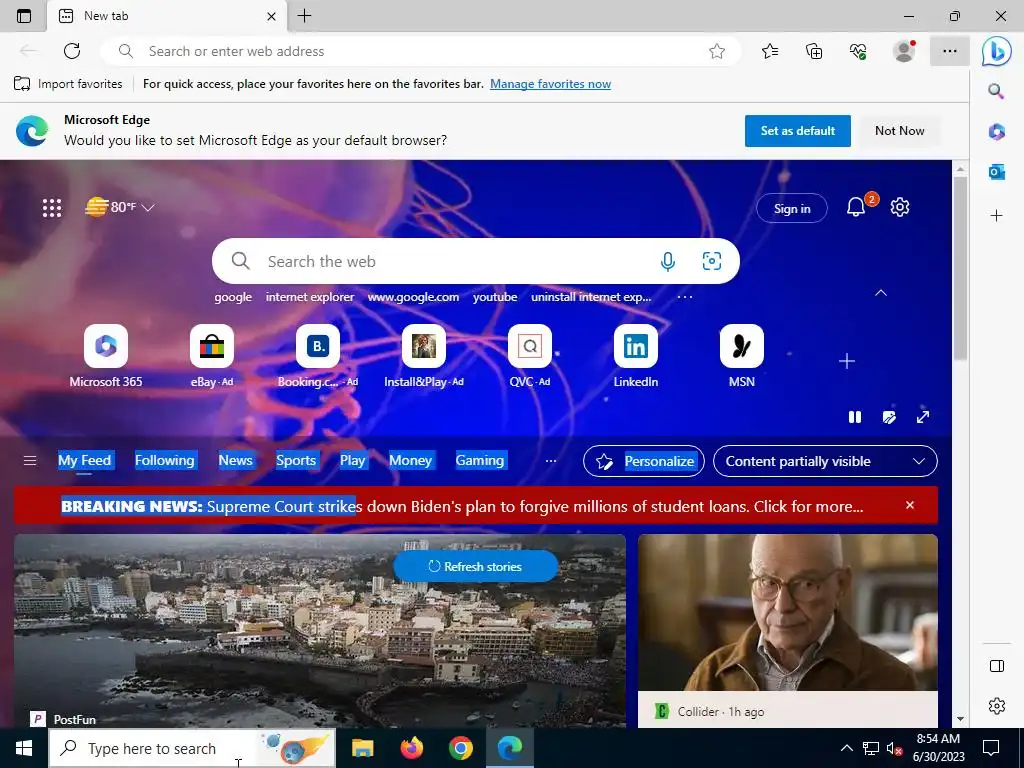
Task: Open the breaking news Supreme Court story
Action: (462, 506)
